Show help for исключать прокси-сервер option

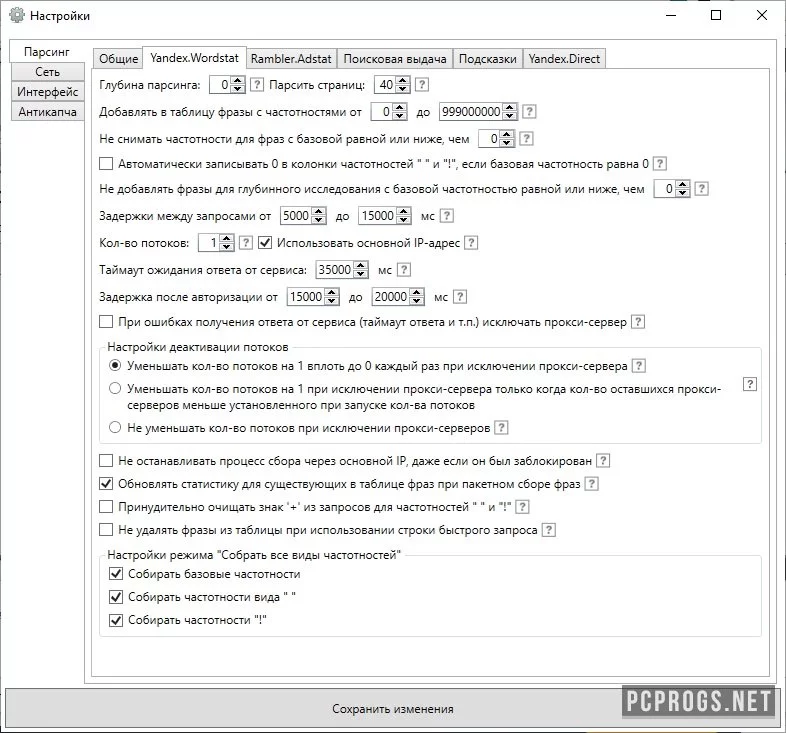tap(638, 322)
